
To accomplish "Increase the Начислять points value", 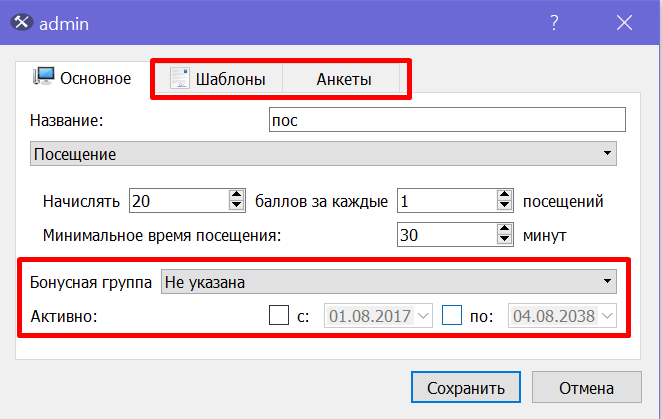I will 236,195.
